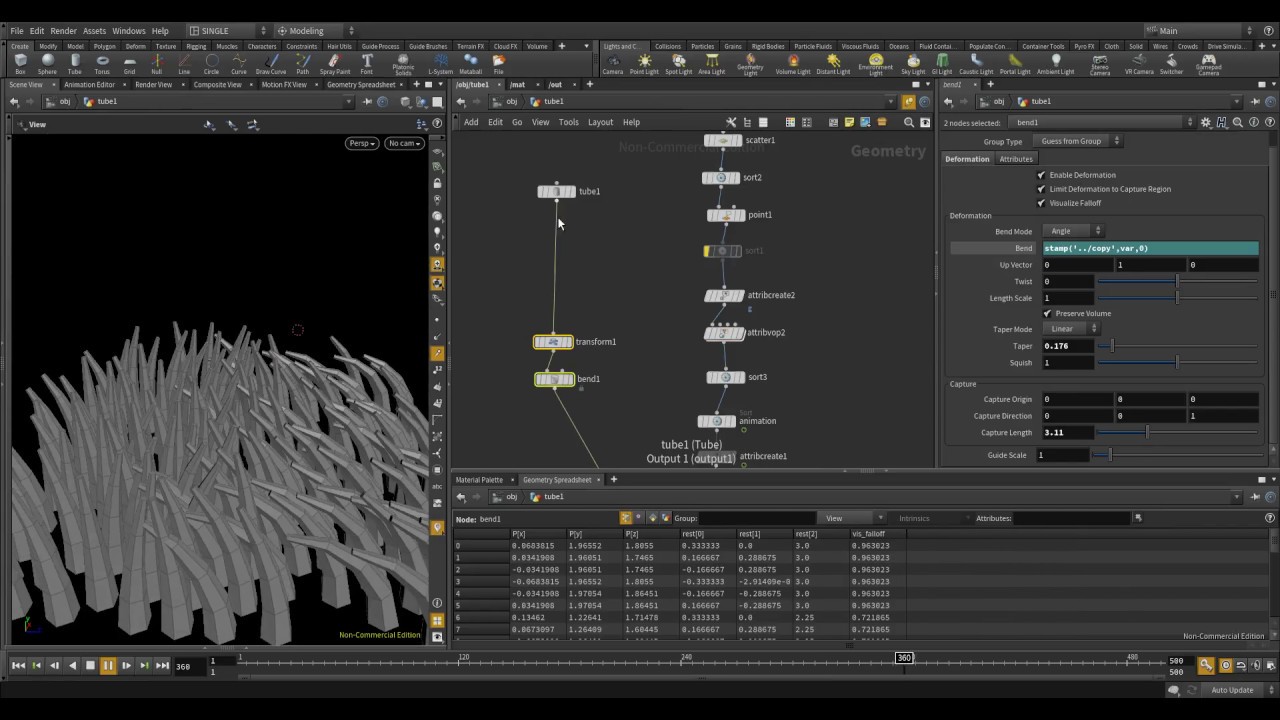This screenshot has height=720, width=1280.
Task: Select the scatter1 node
Action: [723, 140]
